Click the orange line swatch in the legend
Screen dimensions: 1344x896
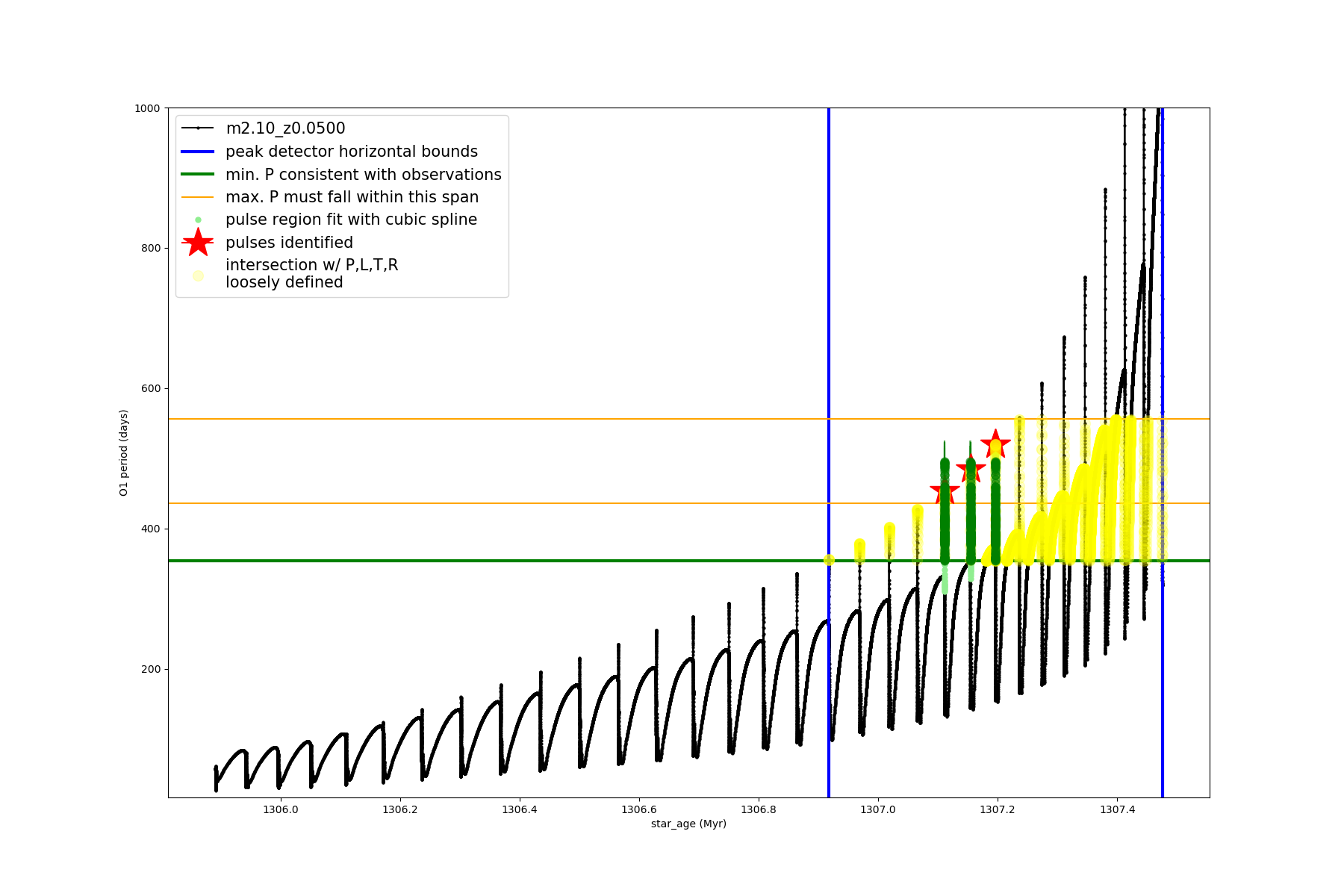coord(198,197)
